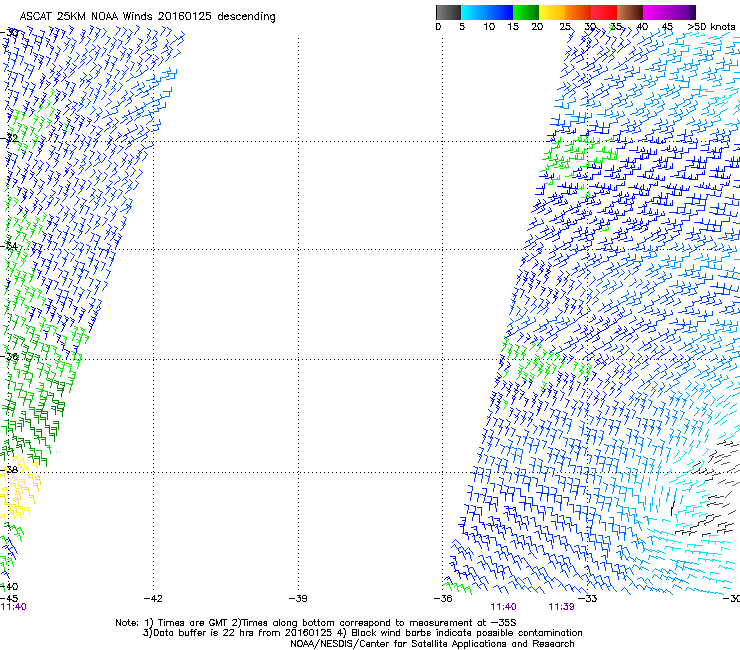
Task: Click the '-33' longitude axis label
Action: tap(588, 599)
